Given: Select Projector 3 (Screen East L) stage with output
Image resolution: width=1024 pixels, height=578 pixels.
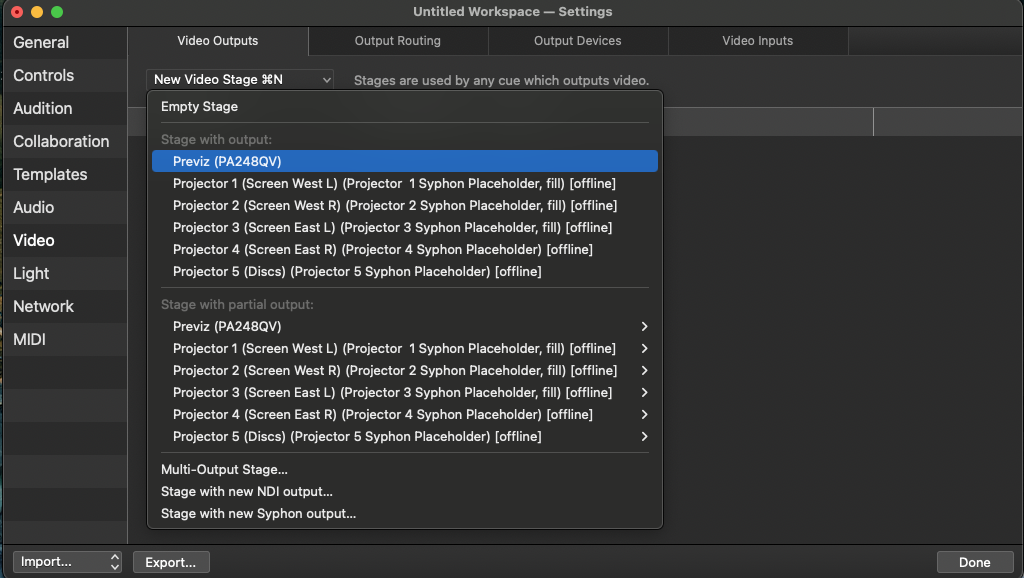Looking at the screenshot, I should 392,228.
